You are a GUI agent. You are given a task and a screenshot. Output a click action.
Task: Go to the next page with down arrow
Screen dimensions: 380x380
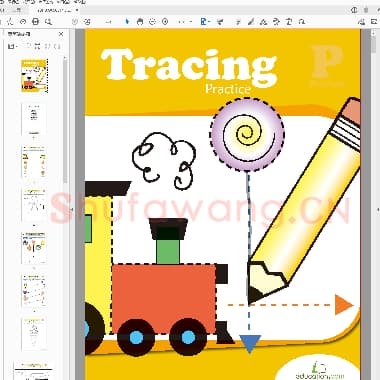pos(87,22)
